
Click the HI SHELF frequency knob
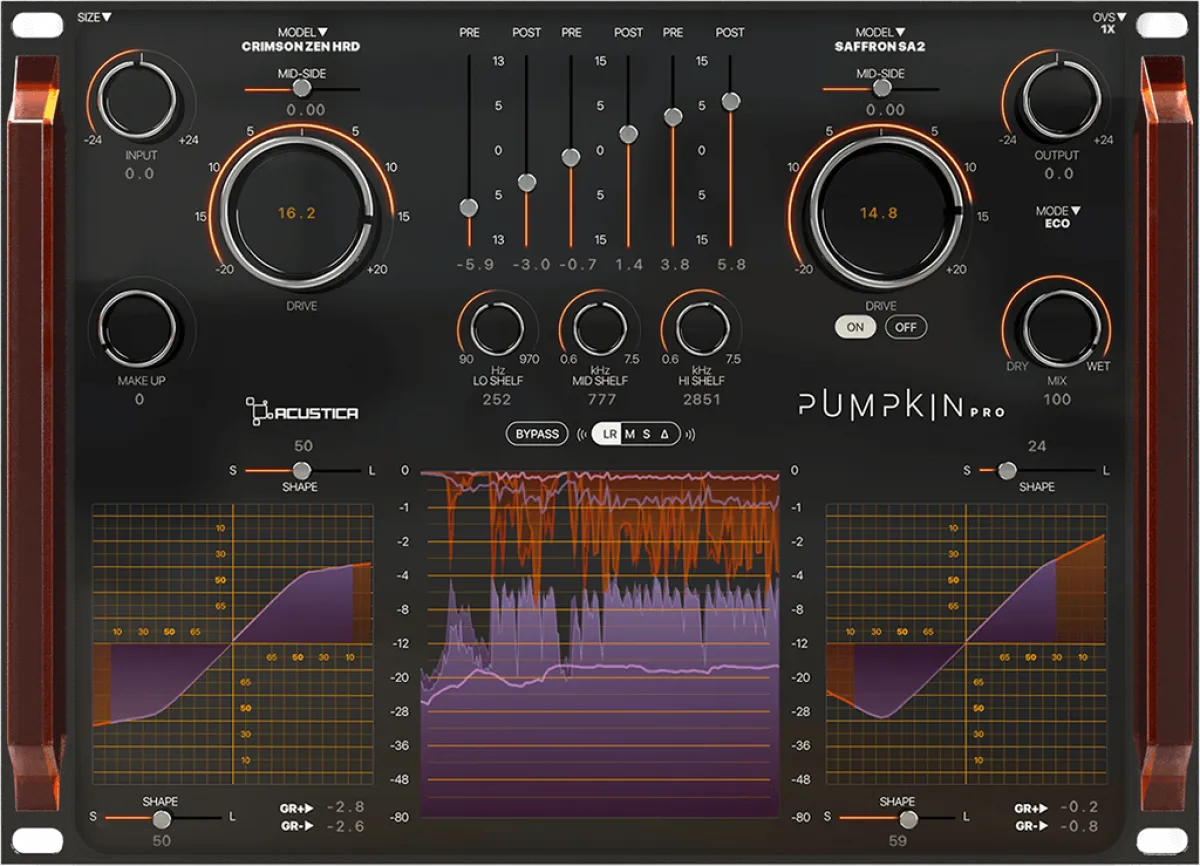point(701,329)
